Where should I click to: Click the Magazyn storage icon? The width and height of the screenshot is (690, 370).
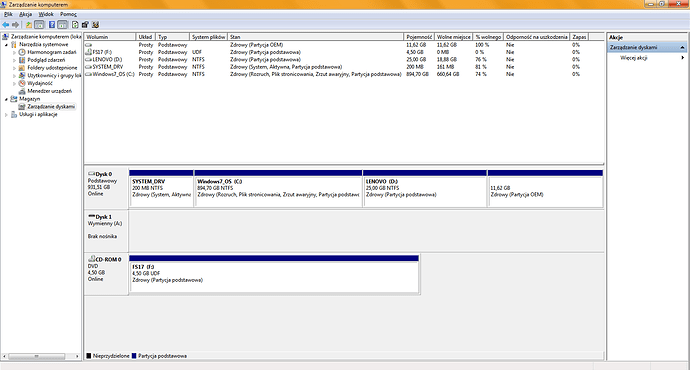14,99
